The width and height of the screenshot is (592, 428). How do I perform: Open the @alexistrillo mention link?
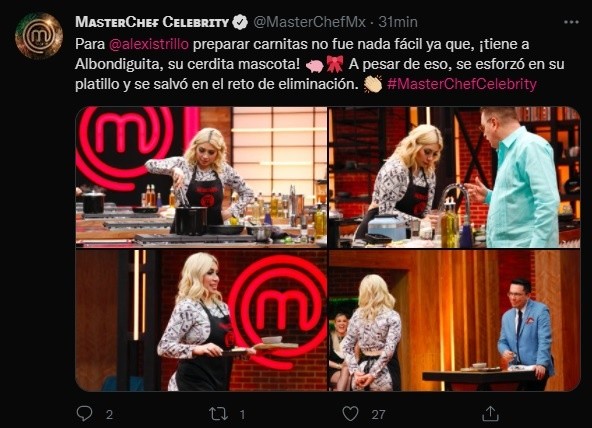(x=149, y=44)
